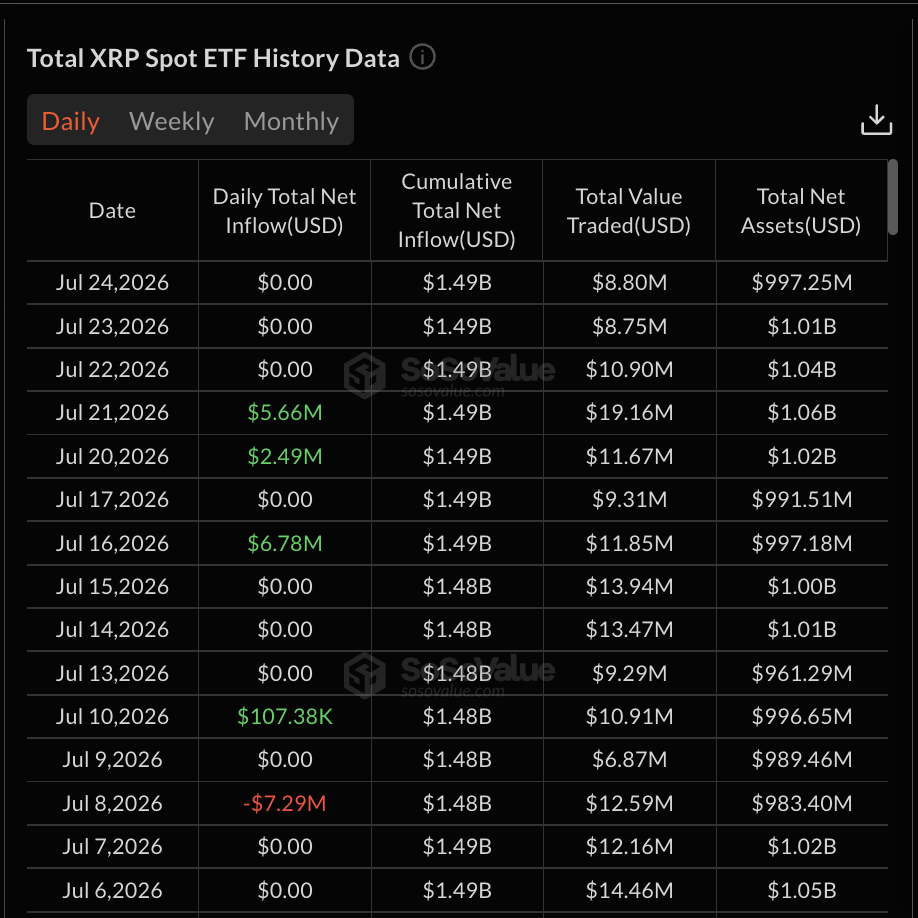Click the Date column header

click(112, 210)
